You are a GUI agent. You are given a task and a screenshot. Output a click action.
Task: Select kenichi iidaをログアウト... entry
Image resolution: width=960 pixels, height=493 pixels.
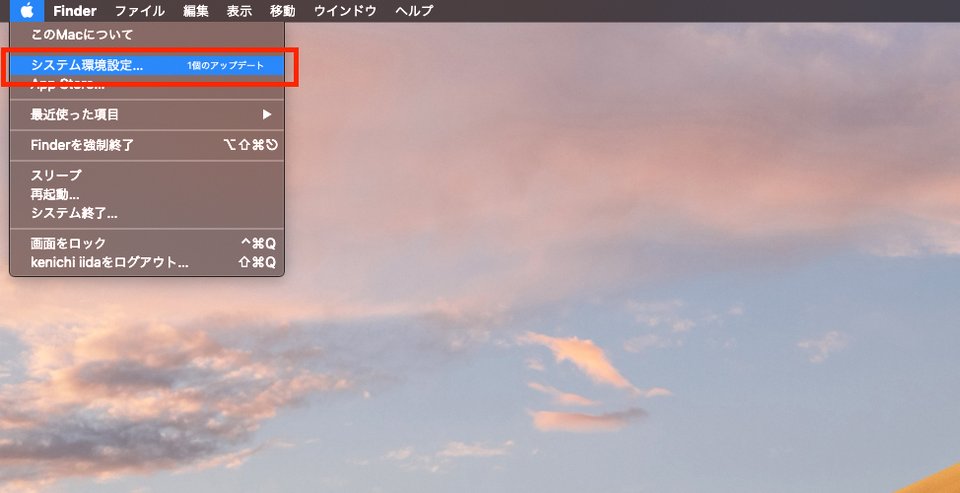coord(147,262)
